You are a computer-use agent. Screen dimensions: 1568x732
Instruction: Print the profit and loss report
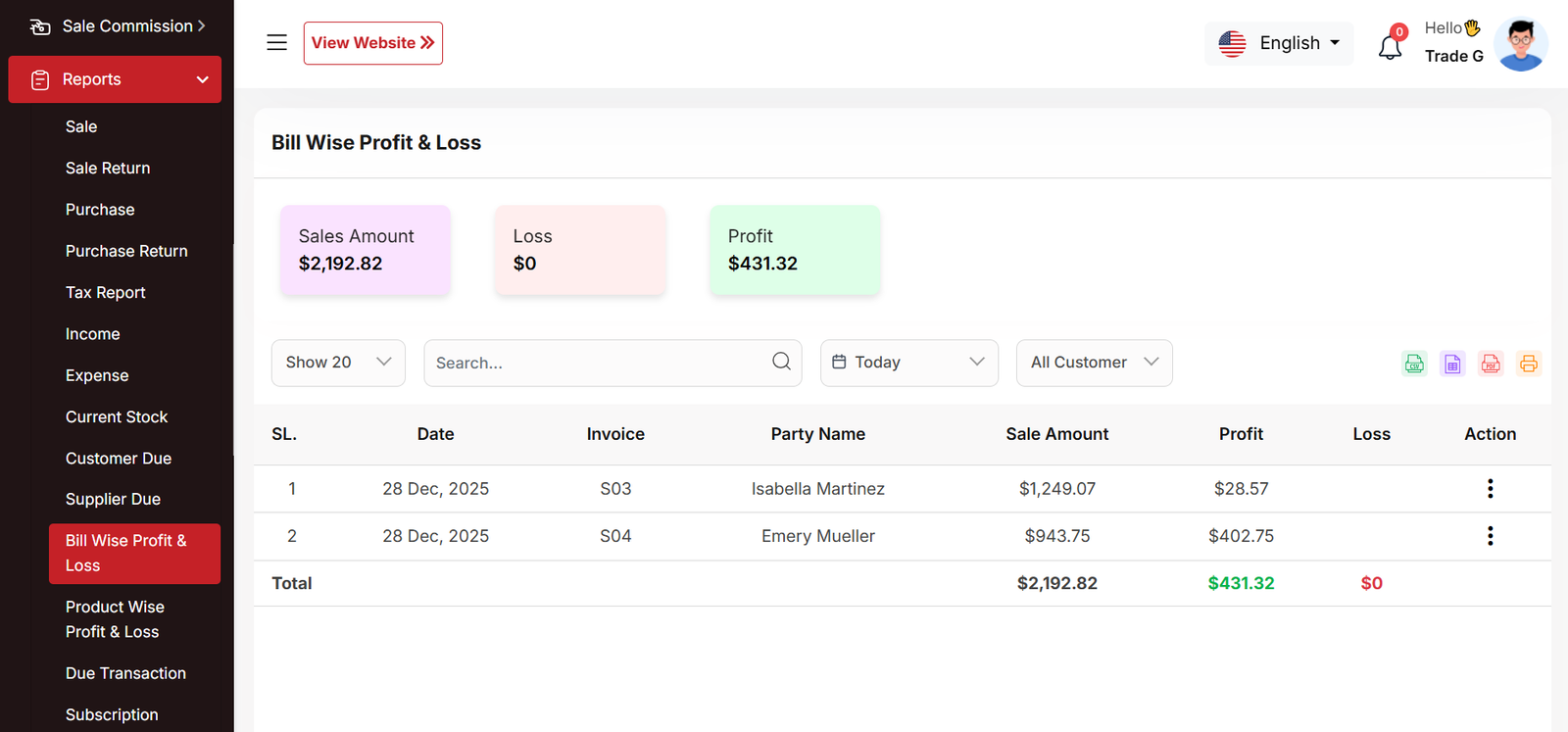(1529, 364)
